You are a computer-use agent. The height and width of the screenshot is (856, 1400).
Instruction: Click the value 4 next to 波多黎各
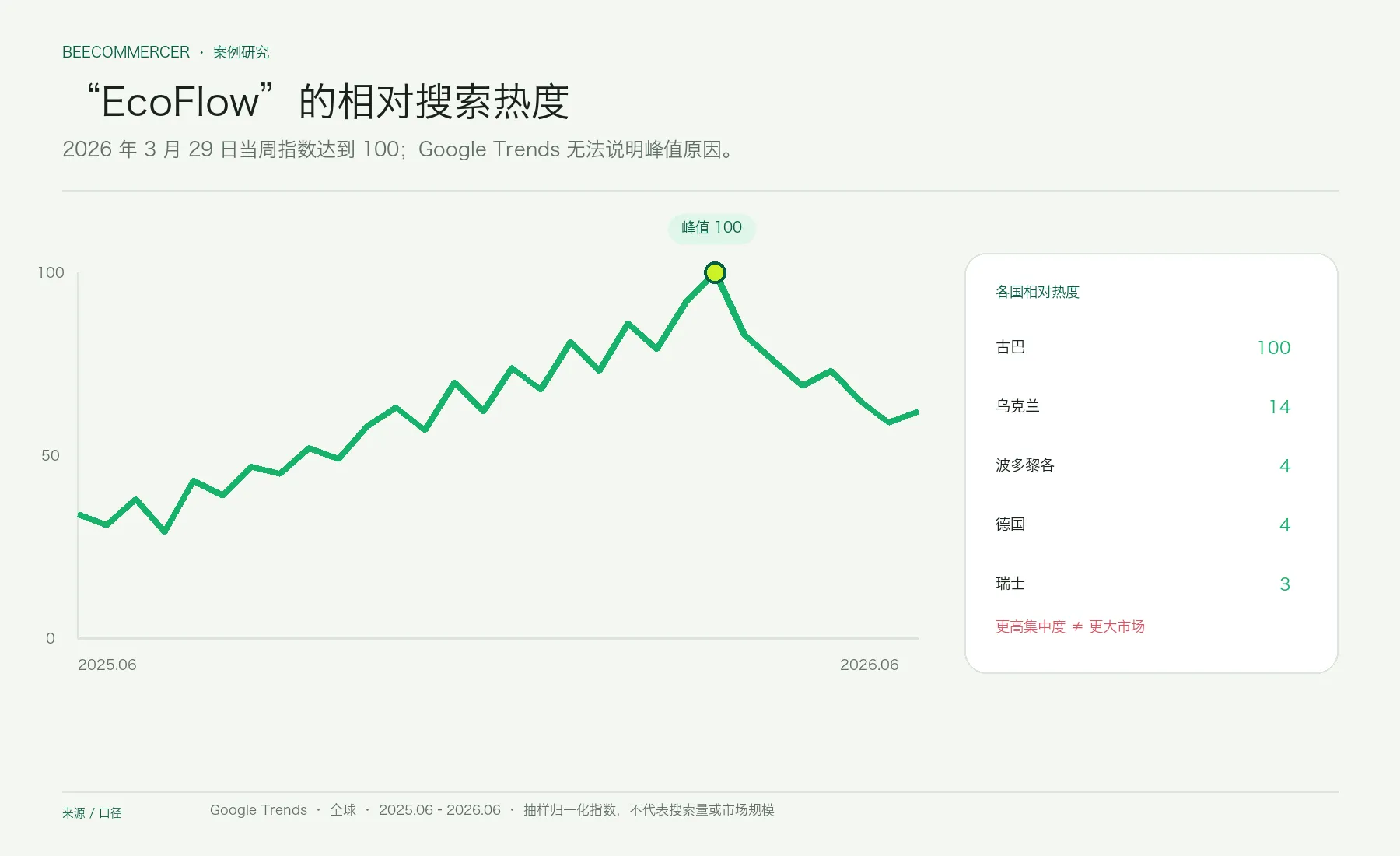(x=1285, y=466)
